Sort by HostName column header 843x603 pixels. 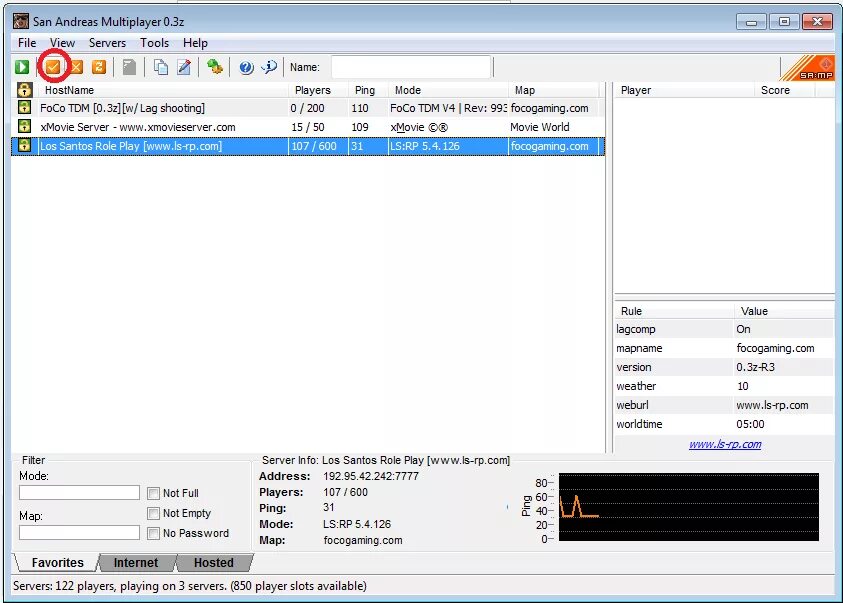point(163,90)
